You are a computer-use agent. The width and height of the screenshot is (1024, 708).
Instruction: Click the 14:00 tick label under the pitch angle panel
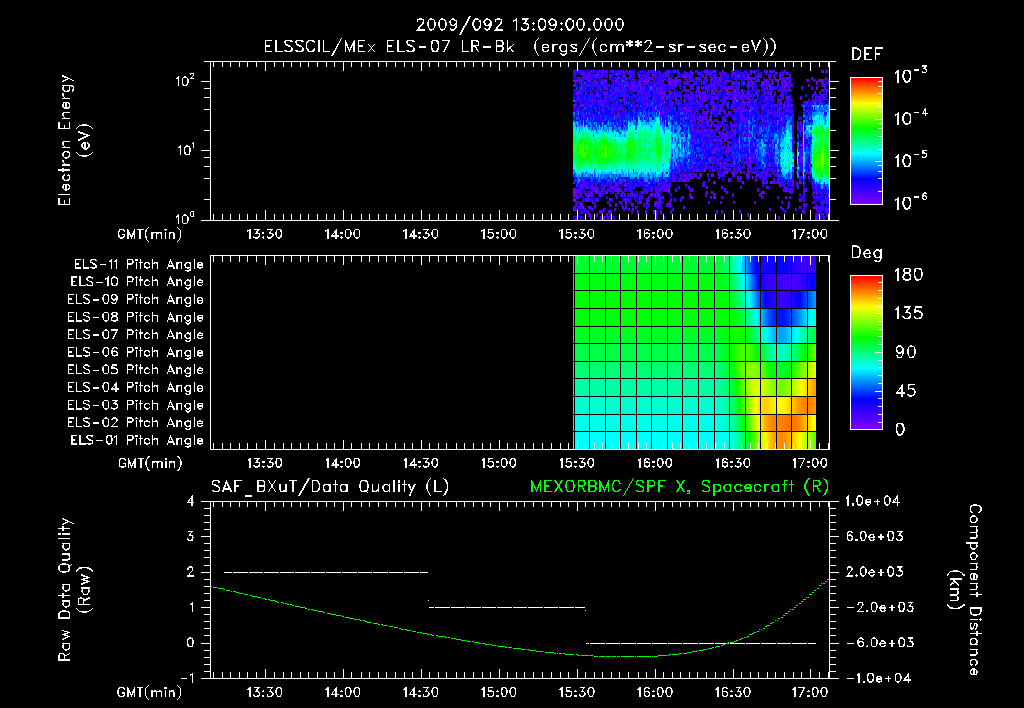click(x=342, y=464)
